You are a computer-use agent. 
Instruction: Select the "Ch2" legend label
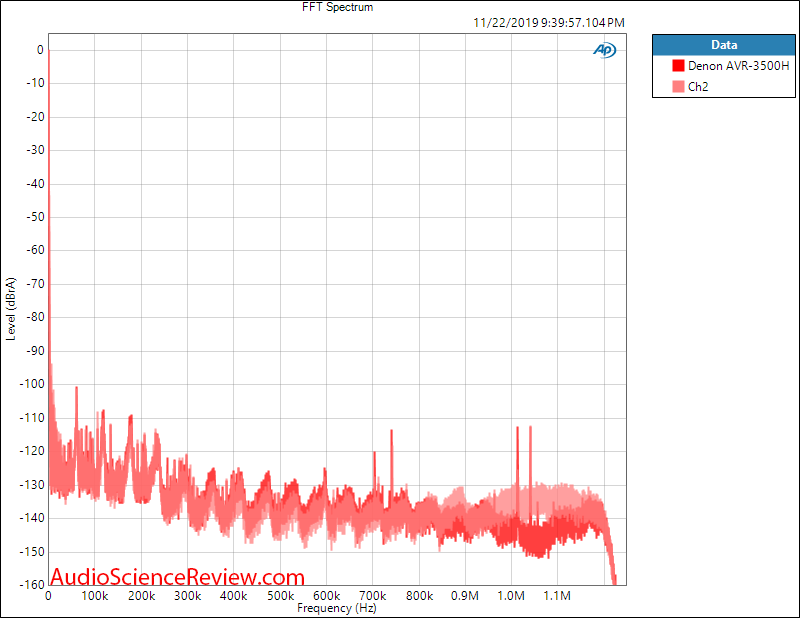(698, 87)
